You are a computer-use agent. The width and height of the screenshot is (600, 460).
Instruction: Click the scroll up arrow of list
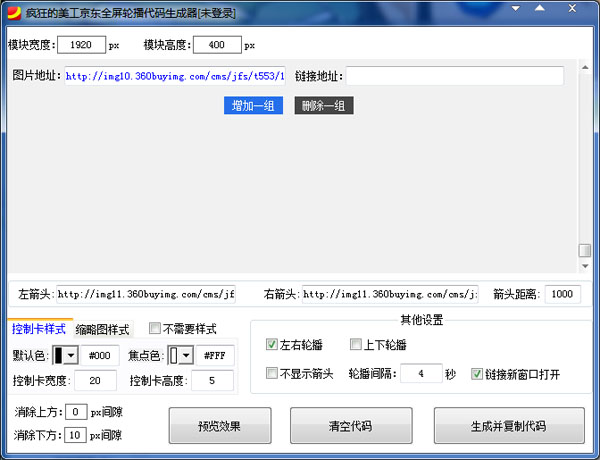[x=585, y=67]
